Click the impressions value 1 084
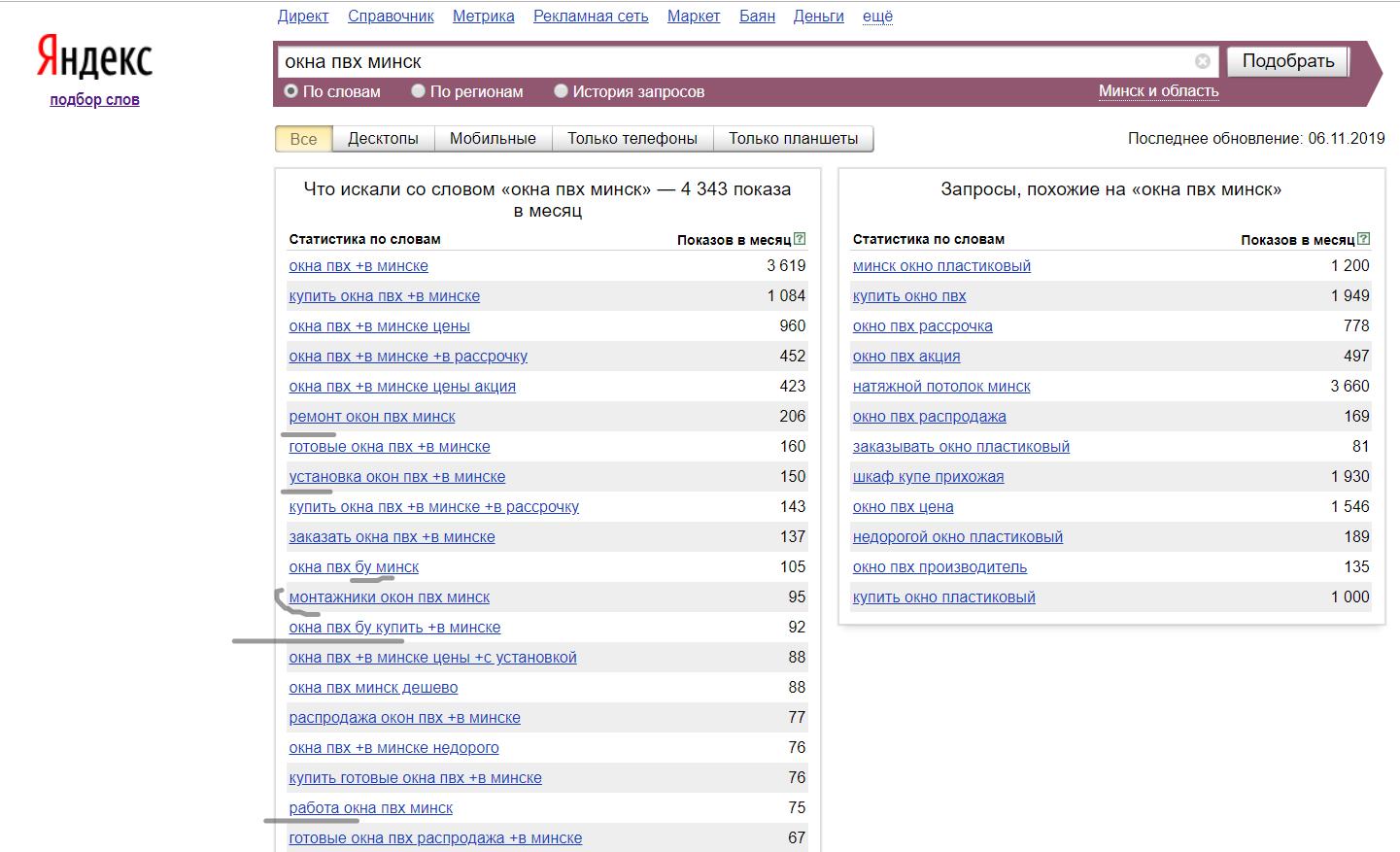1400x852 pixels. (786, 296)
